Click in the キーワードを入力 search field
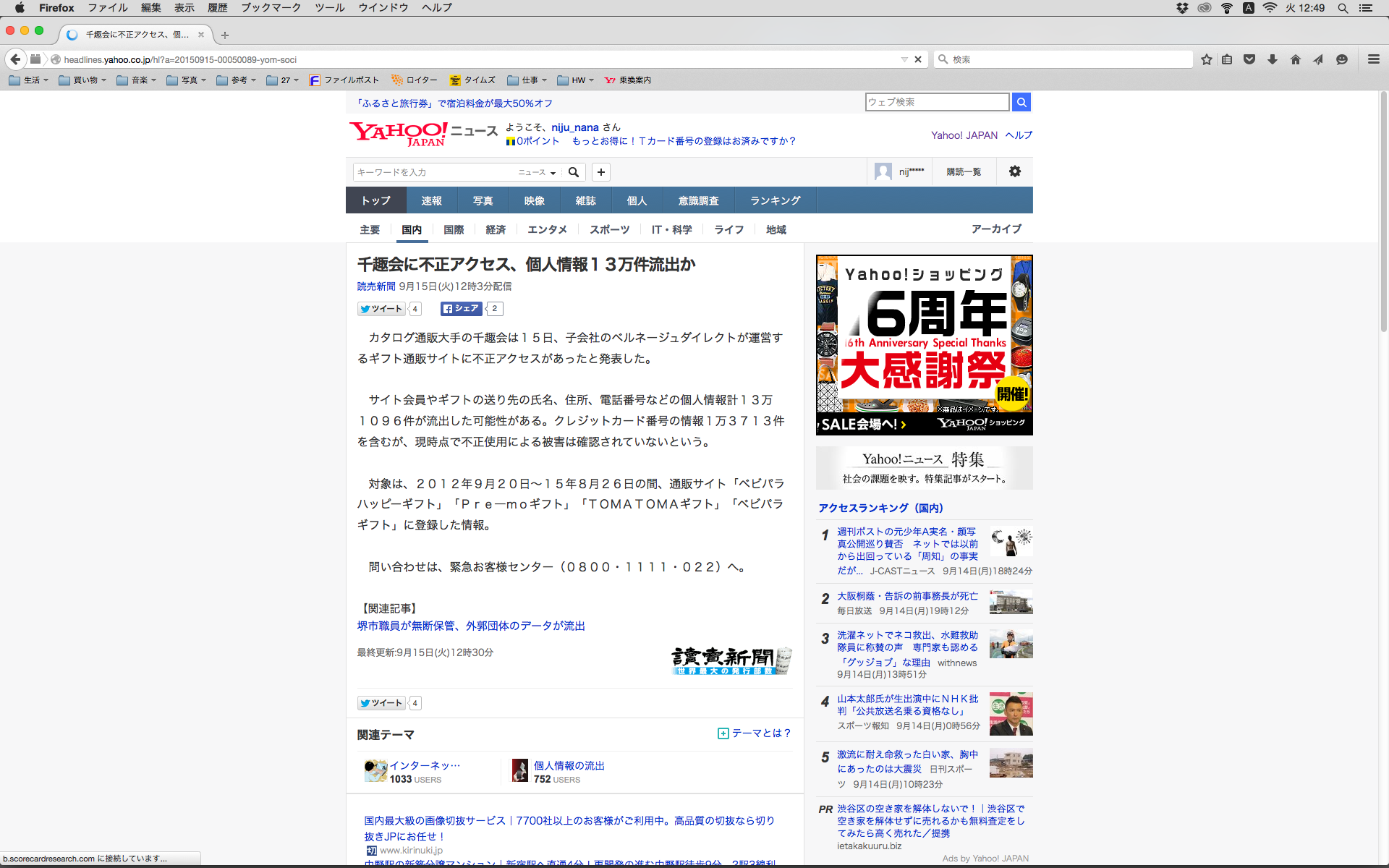 [x=434, y=172]
